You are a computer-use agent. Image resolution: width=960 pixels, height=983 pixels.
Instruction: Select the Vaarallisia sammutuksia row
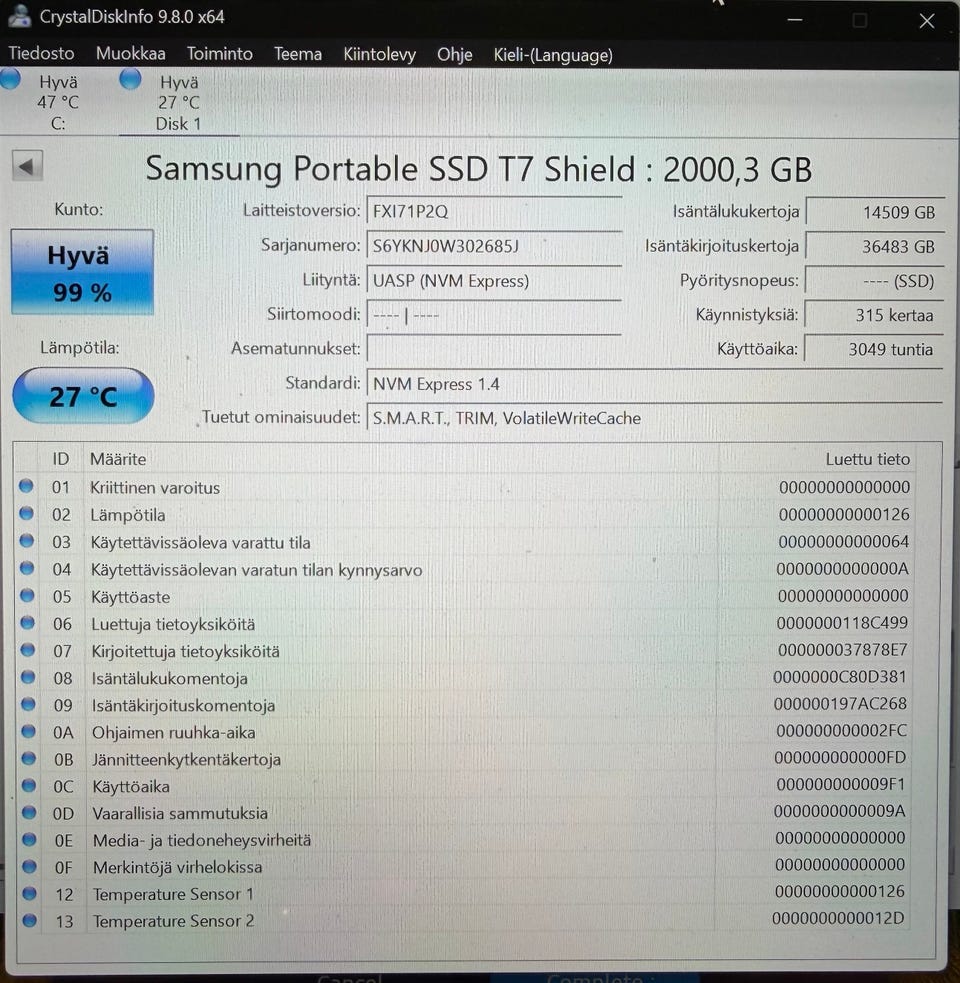(x=464, y=812)
